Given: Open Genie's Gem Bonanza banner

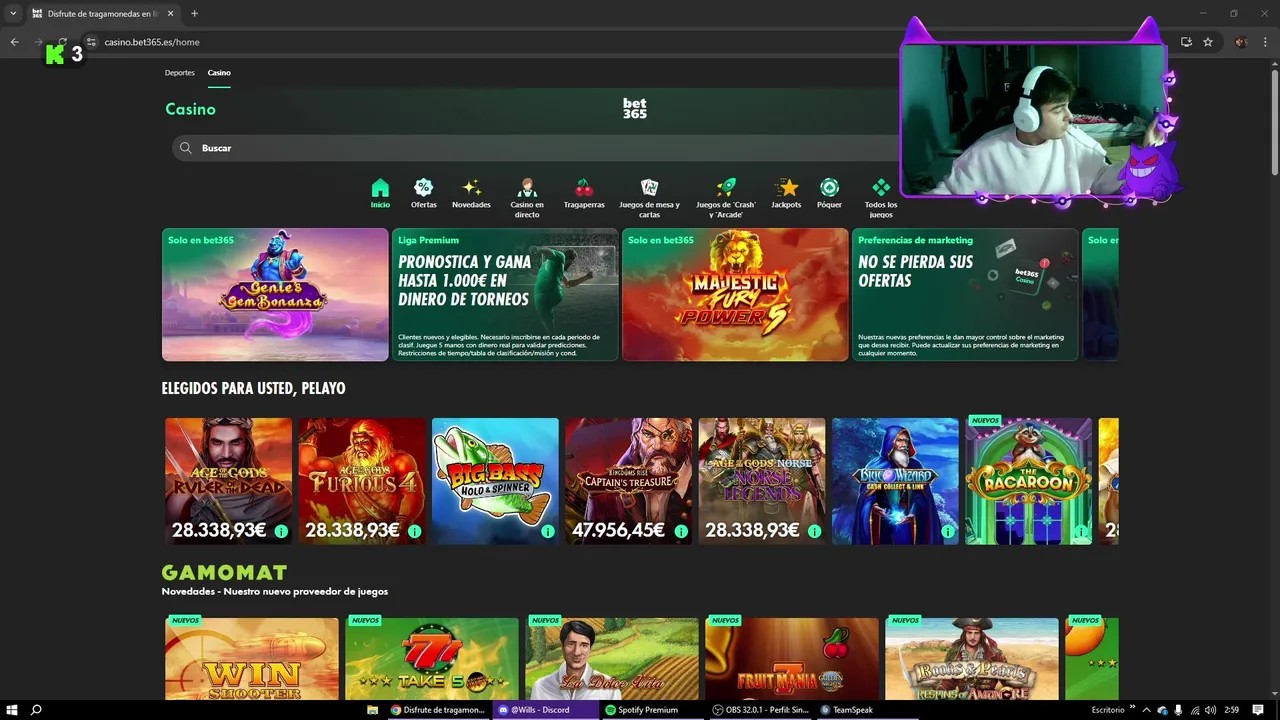Looking at the screenshot, I should tap(275, 294).
